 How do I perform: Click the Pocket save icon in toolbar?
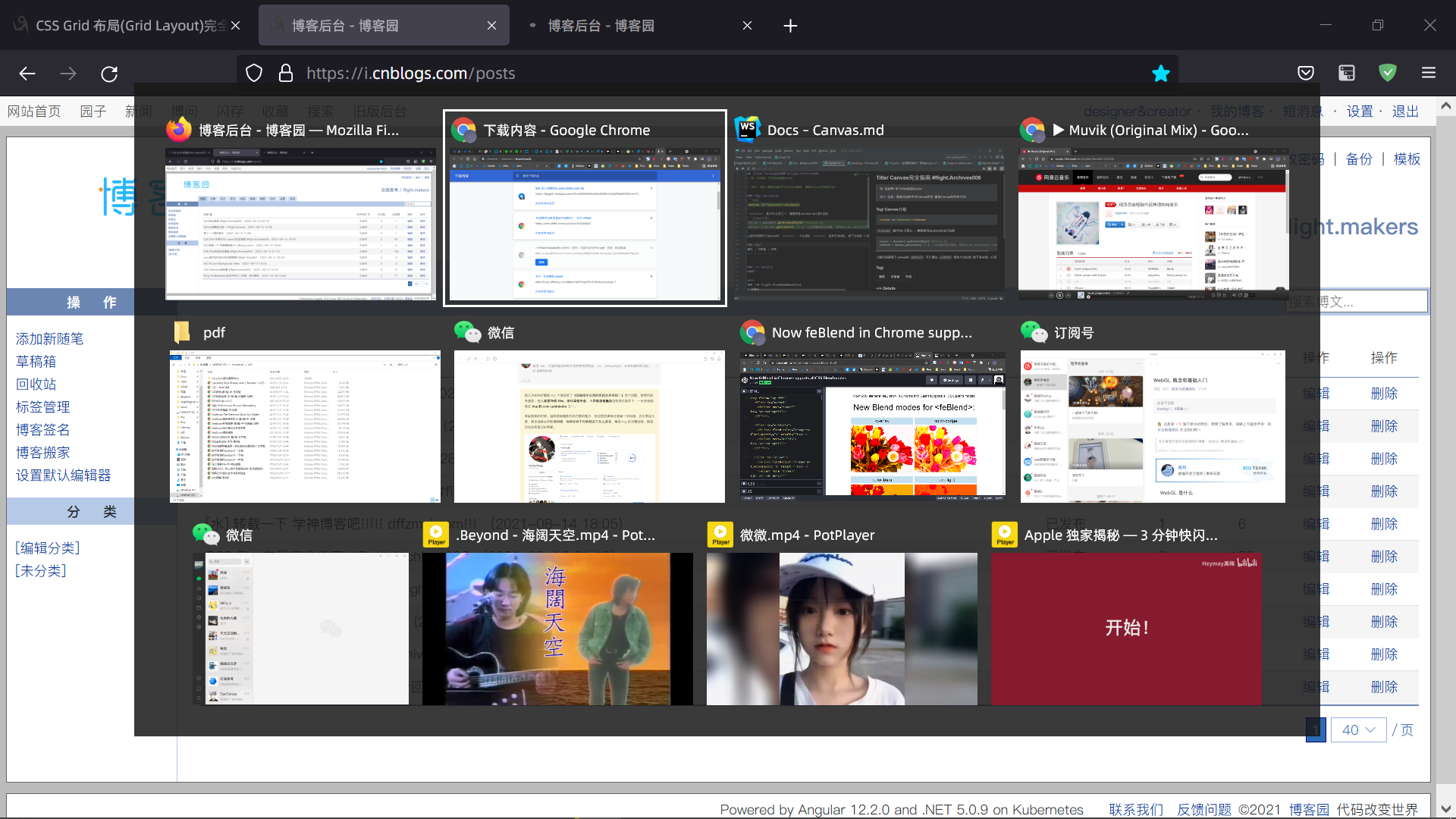1306,73
